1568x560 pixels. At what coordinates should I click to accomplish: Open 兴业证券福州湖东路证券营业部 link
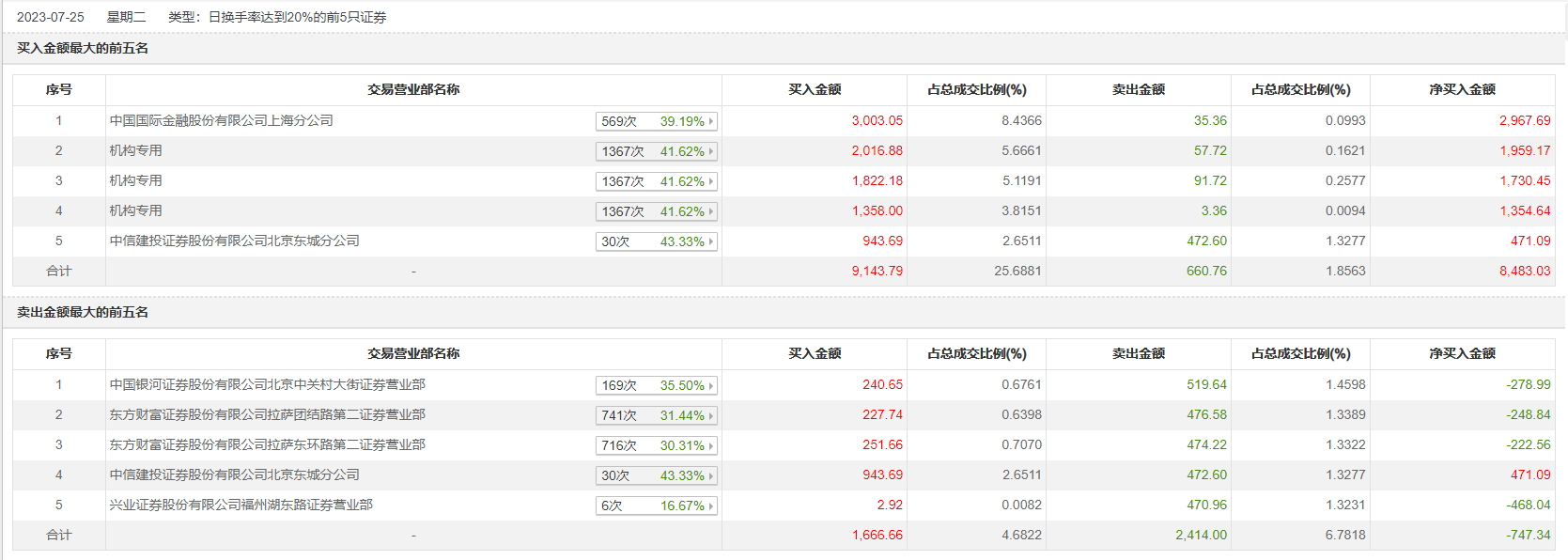[241, 505]
